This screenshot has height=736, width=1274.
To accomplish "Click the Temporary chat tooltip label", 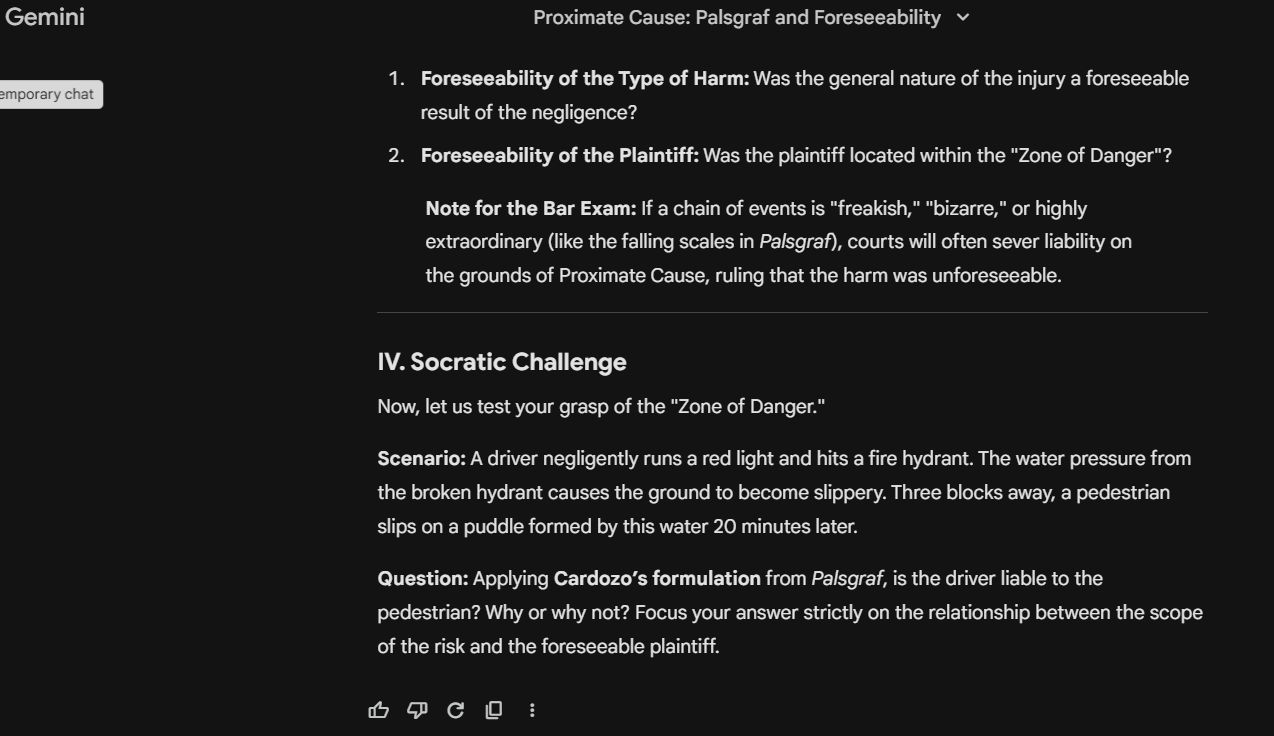I will 48,94.
